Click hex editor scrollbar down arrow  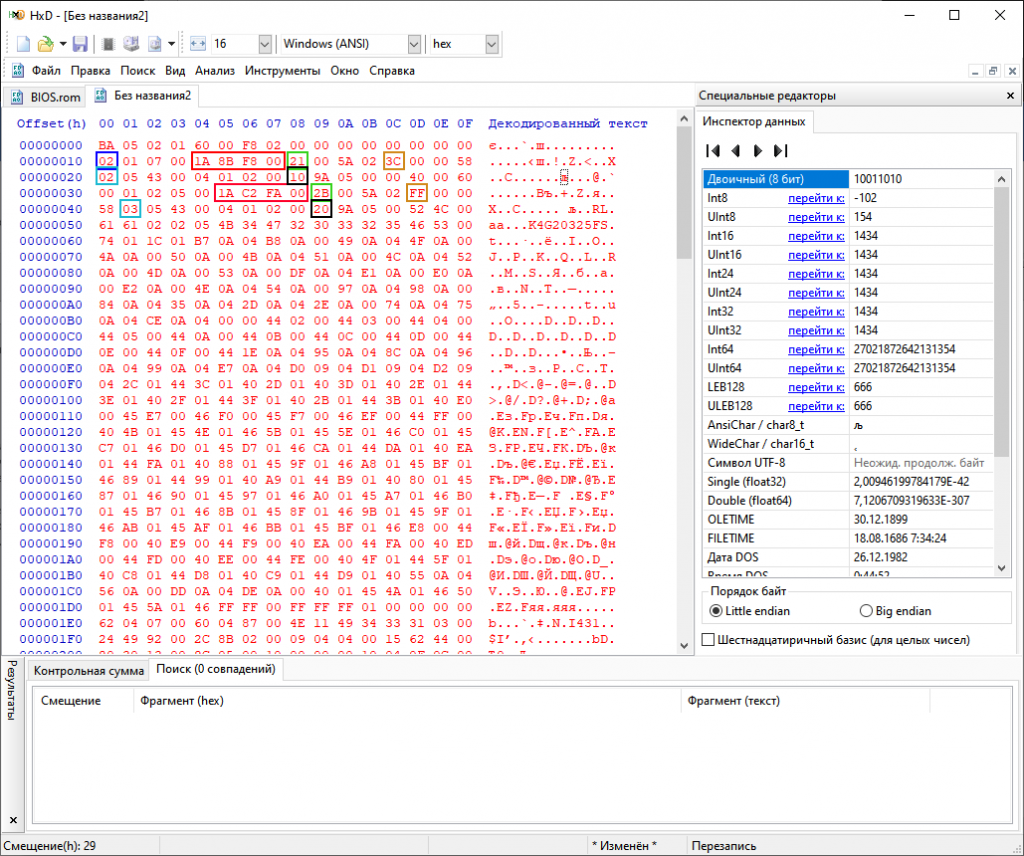point(684,646)
